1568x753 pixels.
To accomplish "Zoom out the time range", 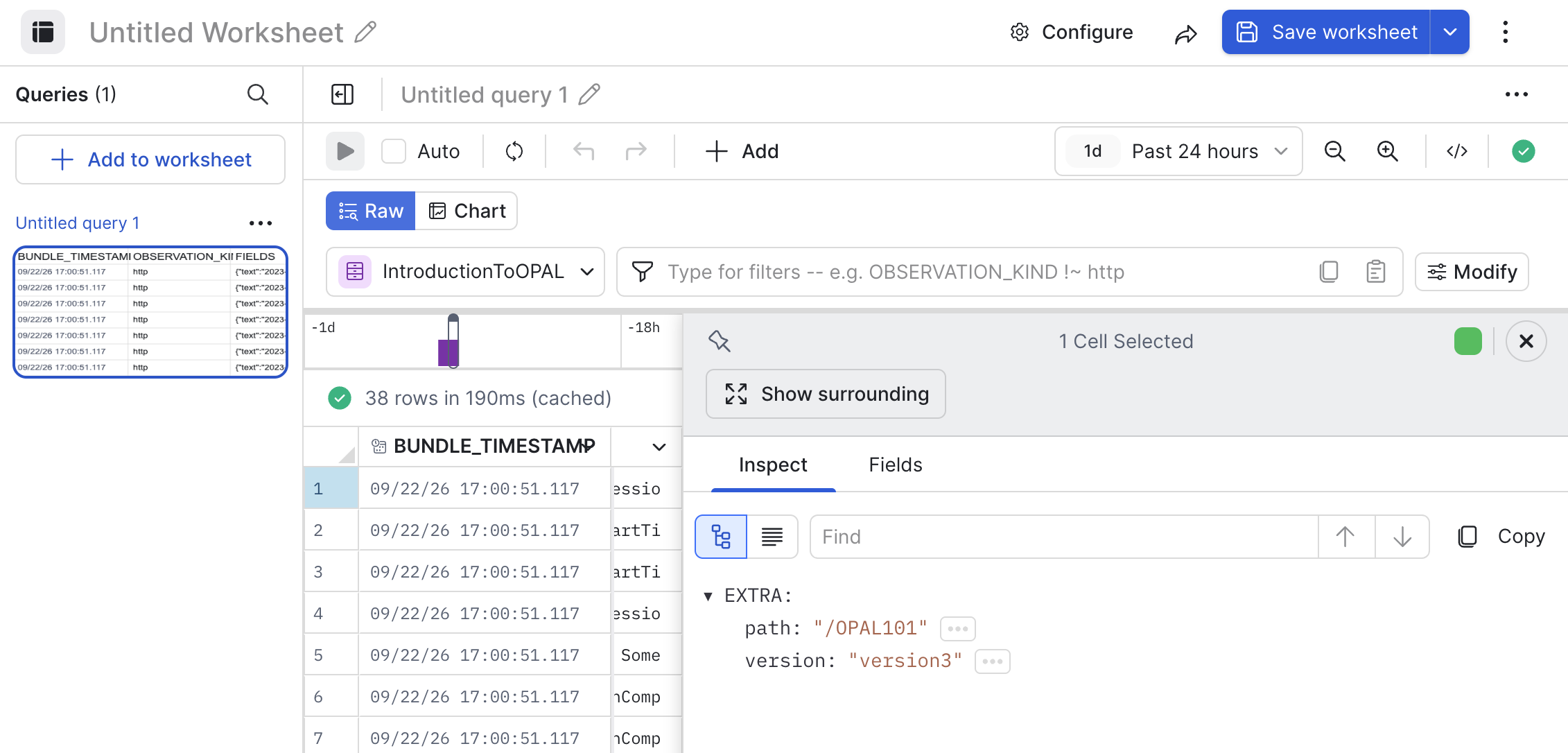I will [1334, 151].
